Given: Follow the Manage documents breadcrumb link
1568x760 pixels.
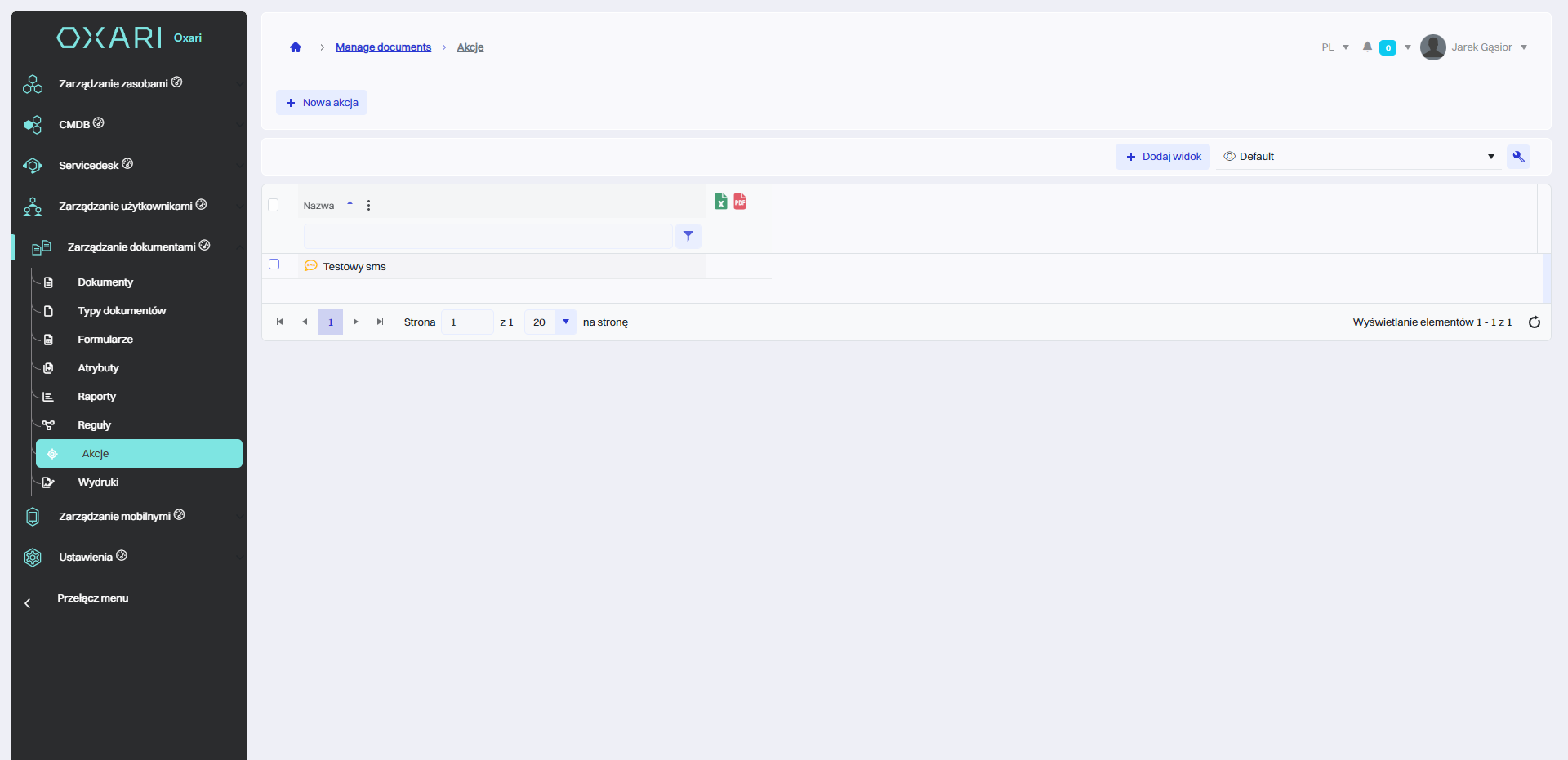Looking at the screenshot, I should tap(383, 47).
